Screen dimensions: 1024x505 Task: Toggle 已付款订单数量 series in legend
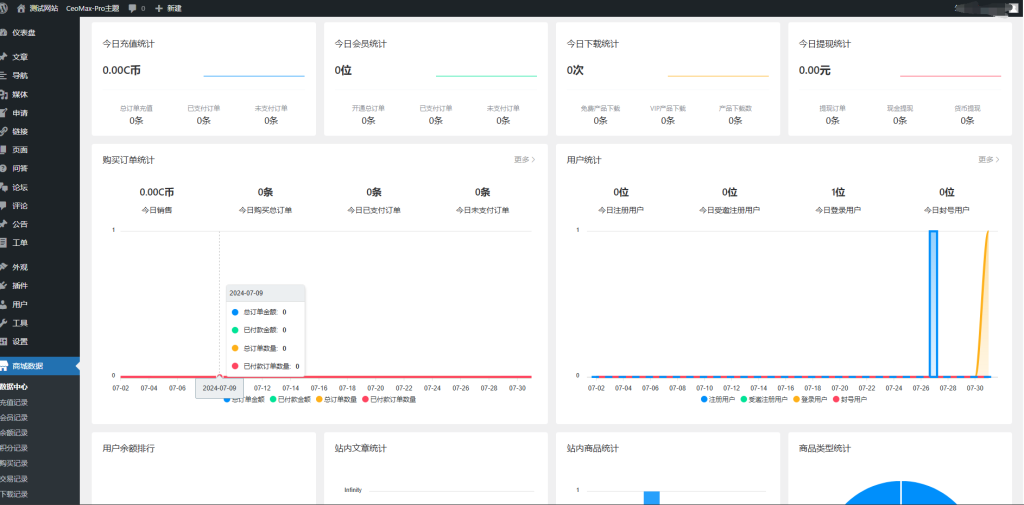[389, 399]
